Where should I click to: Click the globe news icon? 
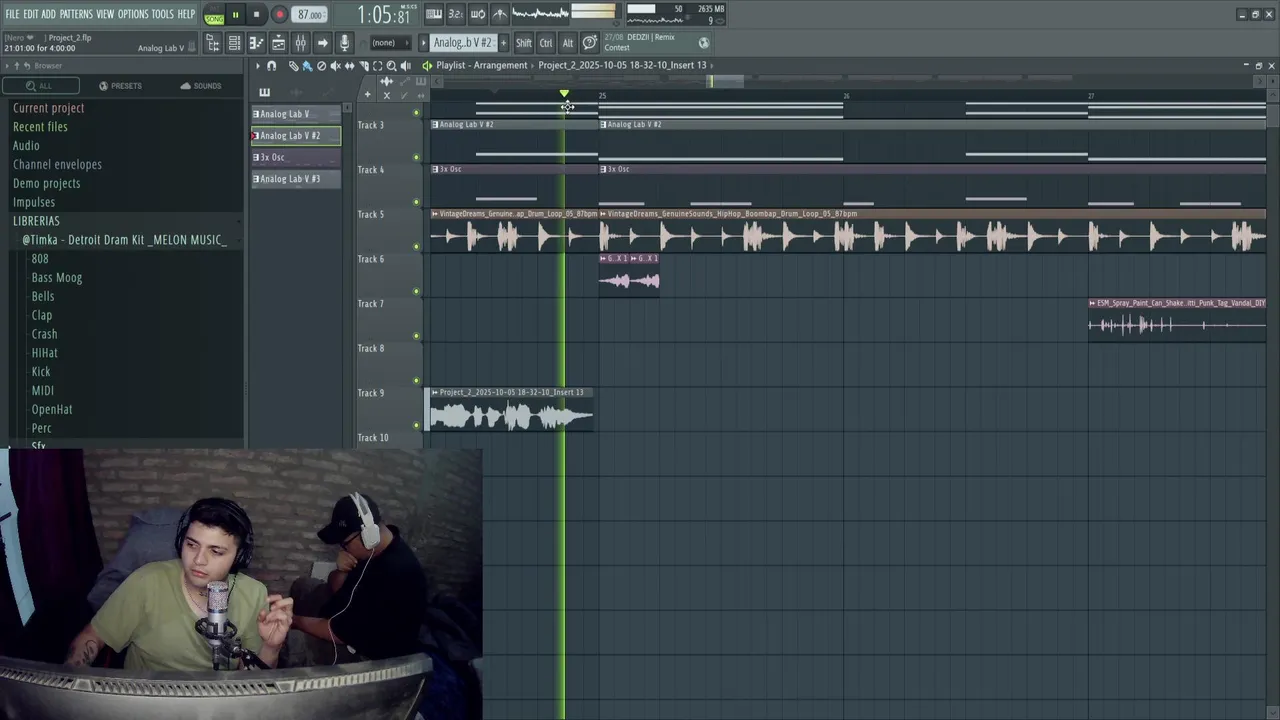704,42
